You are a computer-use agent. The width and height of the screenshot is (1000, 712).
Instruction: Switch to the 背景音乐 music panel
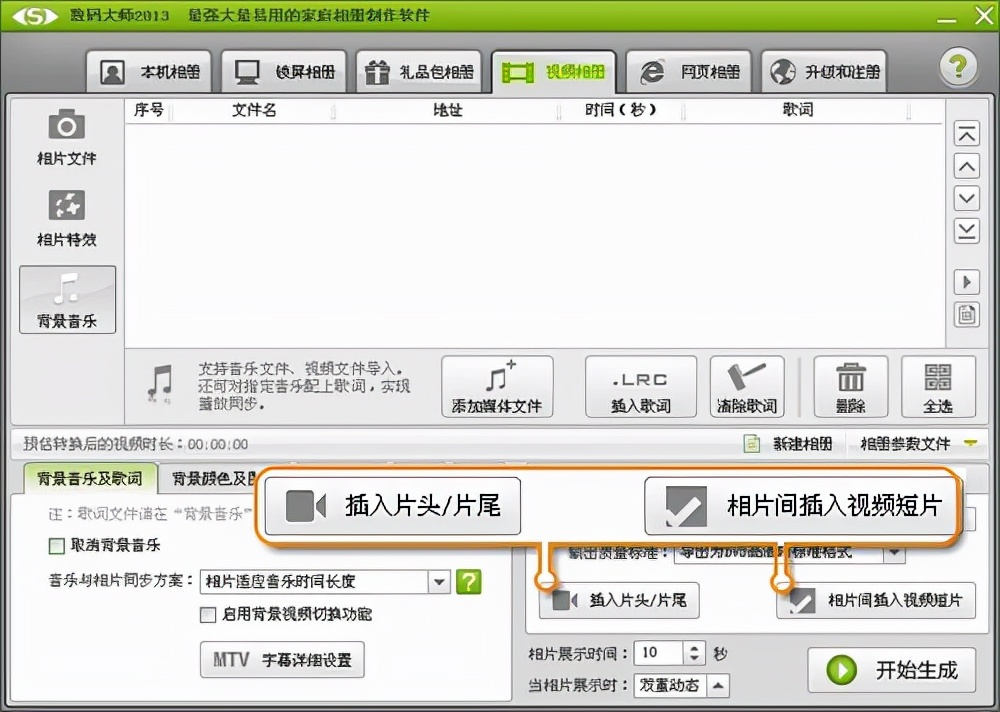tap(66, 299)
